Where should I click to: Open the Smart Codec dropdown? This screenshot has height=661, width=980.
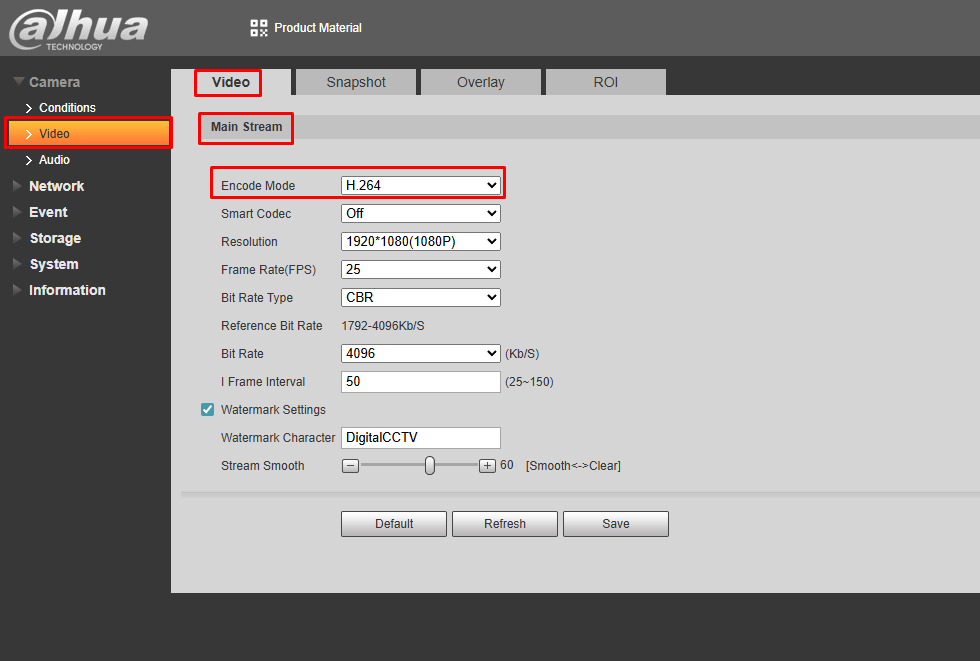pos(420,214)
